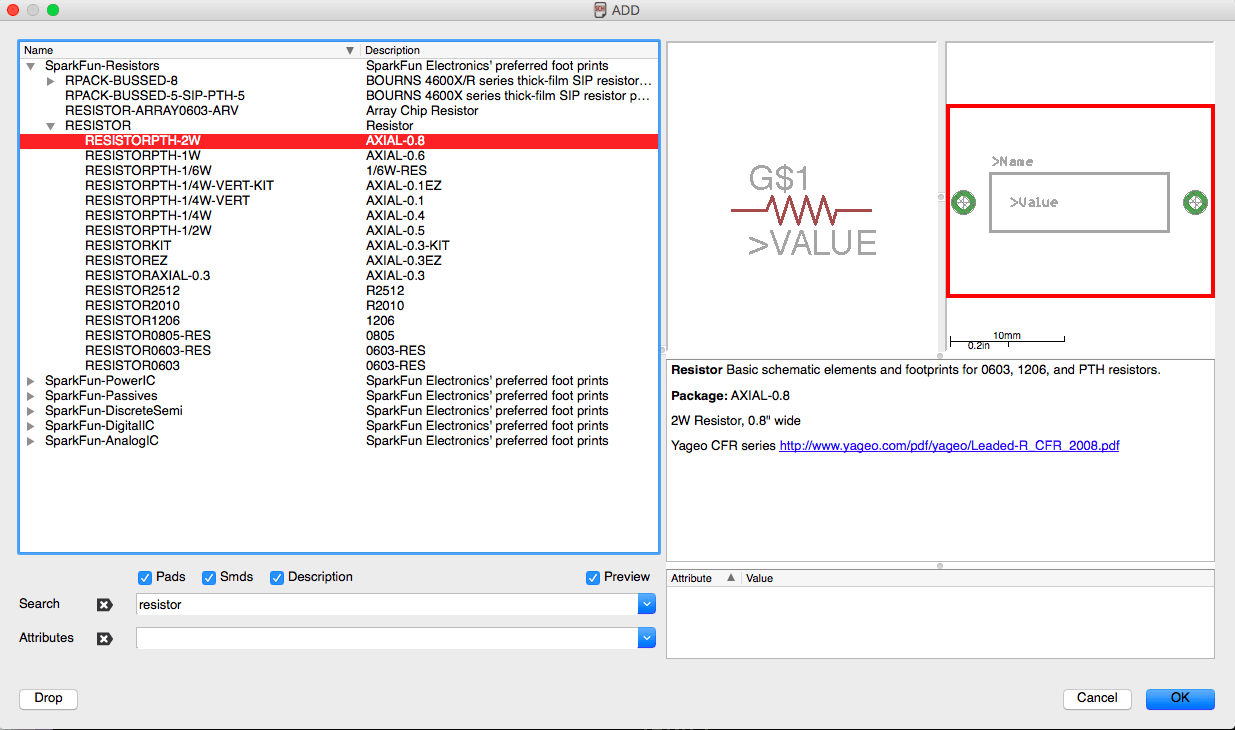Expand the SparkFun-PowerIC library
Viewport: 1235px width, 730px height.
(x=30, y=380)
